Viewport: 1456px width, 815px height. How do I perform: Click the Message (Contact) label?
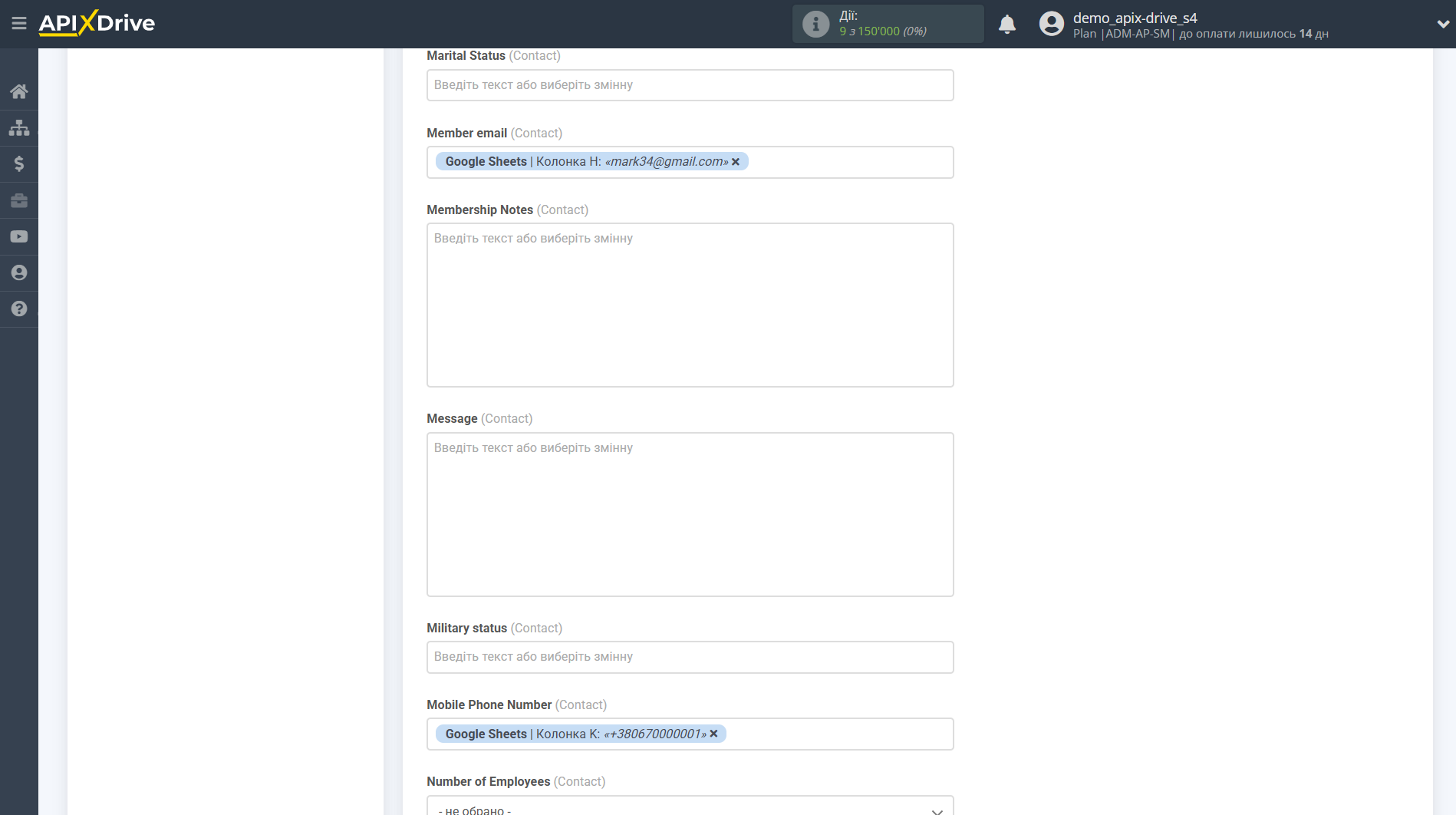479,418
